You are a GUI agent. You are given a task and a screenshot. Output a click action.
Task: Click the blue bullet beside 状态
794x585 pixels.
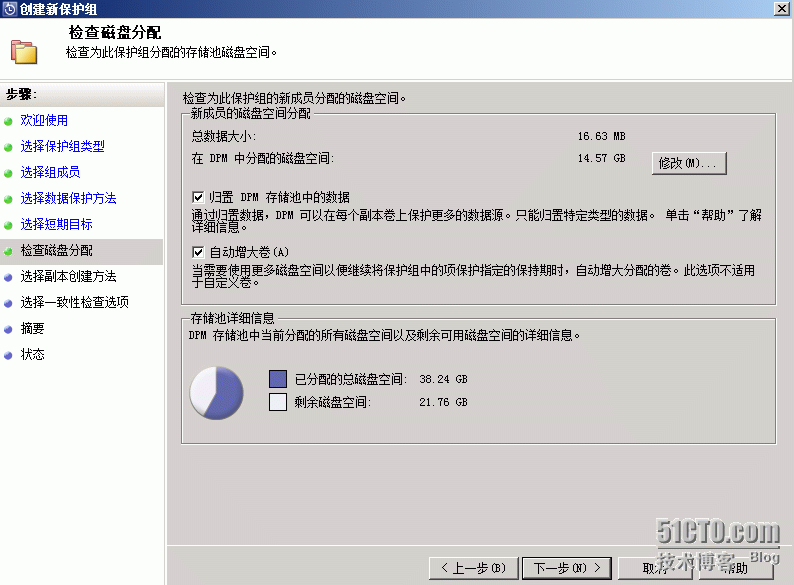tap(8, 356)
